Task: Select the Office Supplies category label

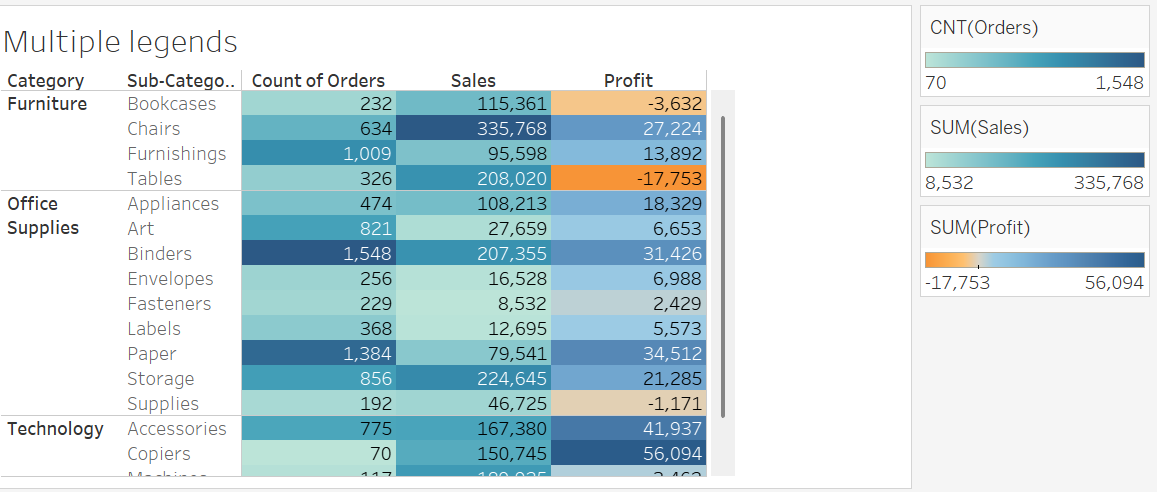Action: 43,216
